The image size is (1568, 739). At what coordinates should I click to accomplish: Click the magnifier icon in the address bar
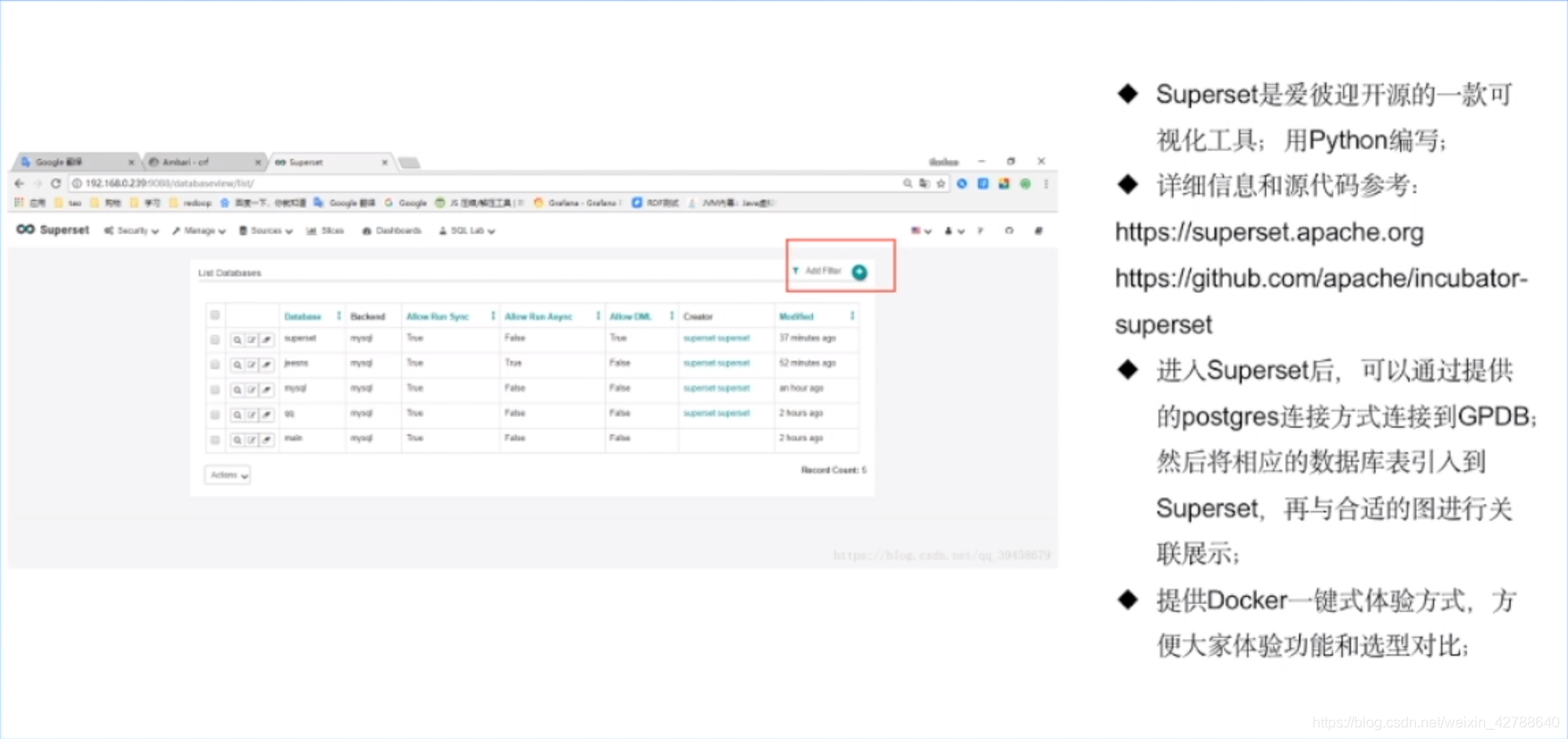(x=907, y=184)
